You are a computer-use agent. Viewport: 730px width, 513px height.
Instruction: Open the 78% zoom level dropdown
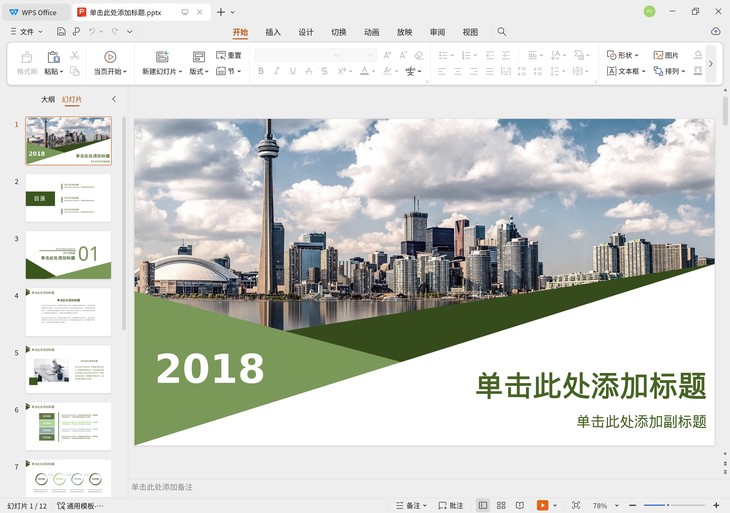pyautogui.click(x=606, y=506)
